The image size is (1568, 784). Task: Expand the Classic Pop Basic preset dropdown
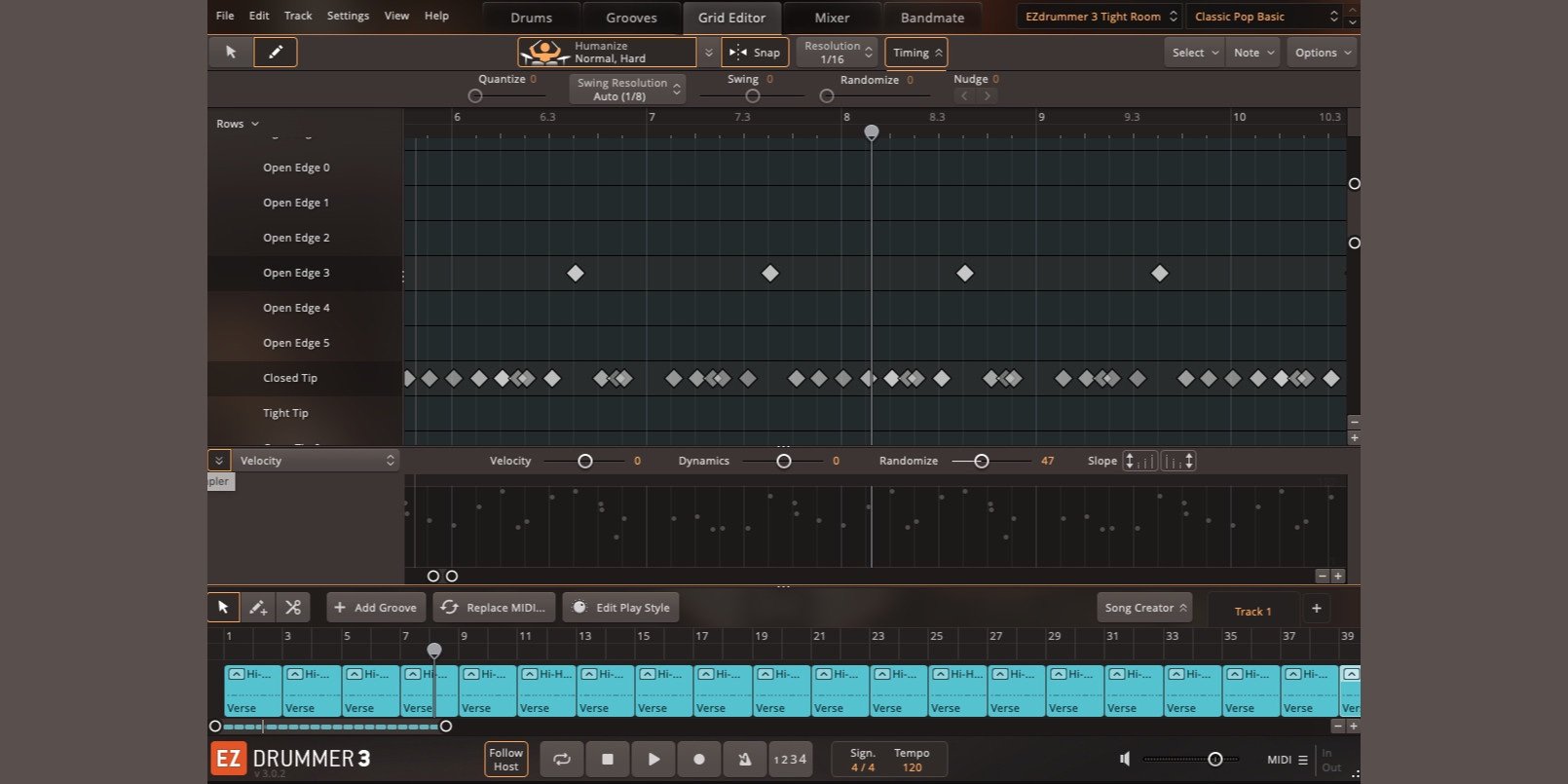click(x=1263, y=17)
